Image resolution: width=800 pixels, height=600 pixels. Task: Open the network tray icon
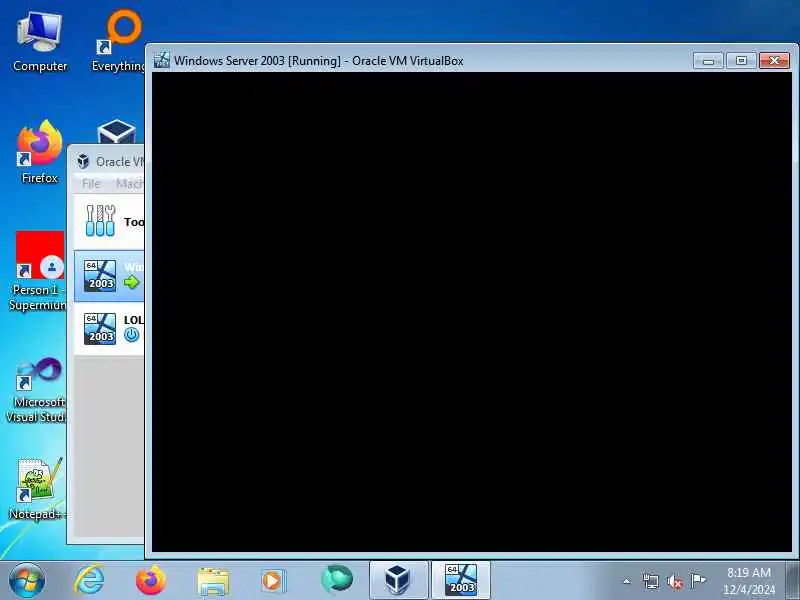[651, 581]
